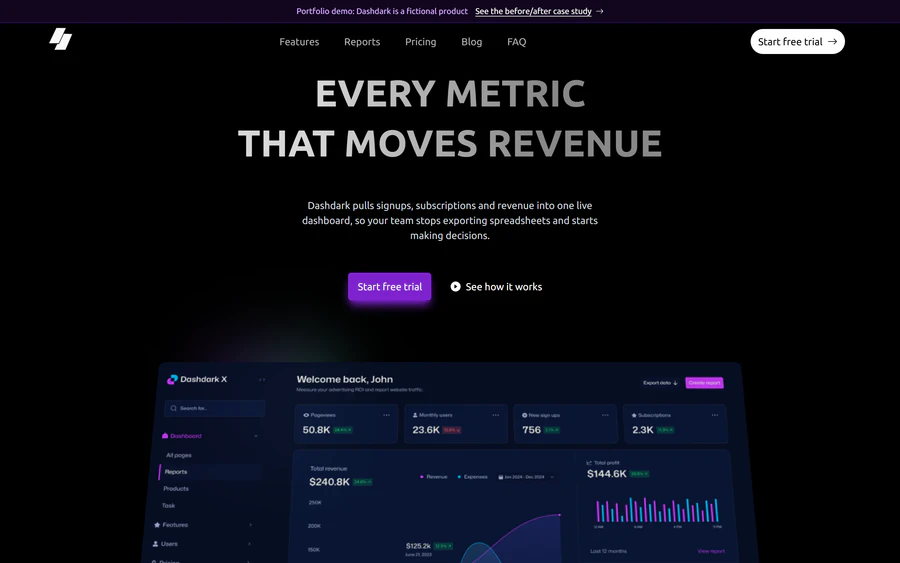Open the Jan 2024 - Dec 2024 date range dropdown

(x=526, y=477)
